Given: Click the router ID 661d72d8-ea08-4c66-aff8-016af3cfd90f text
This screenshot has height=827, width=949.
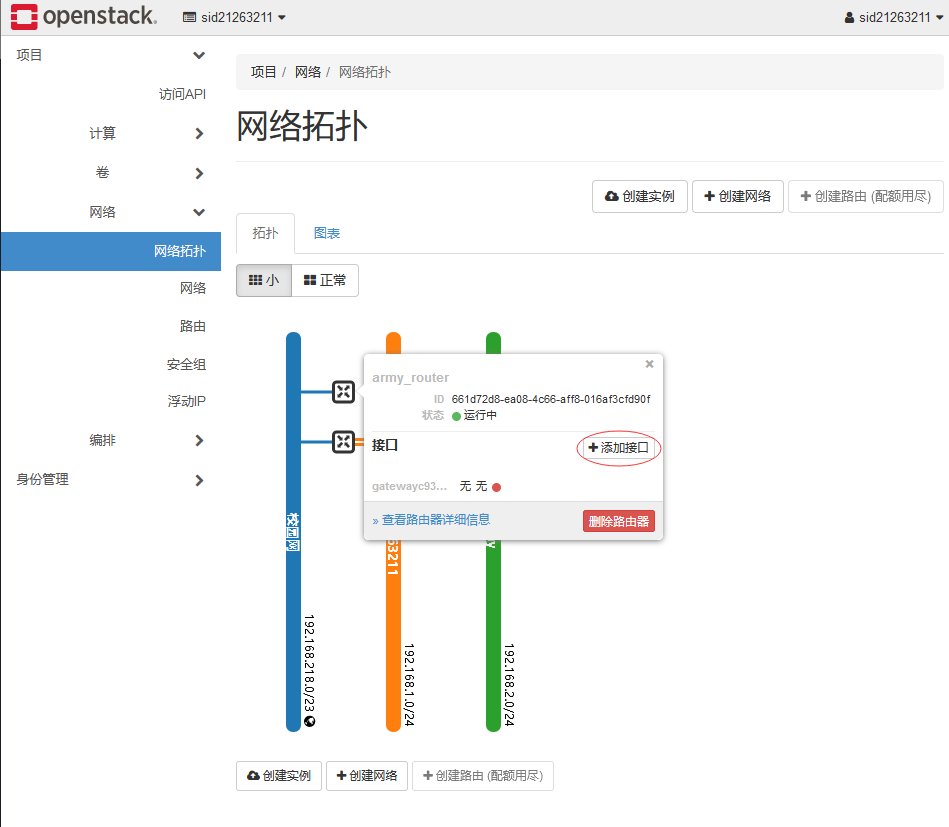Looking at the screenshot, I should [x=551, y=399].
